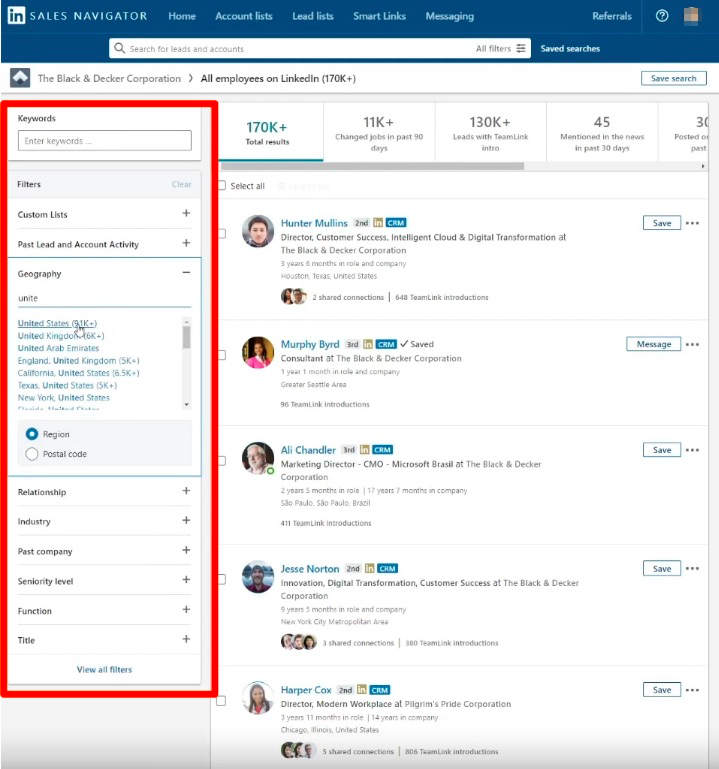Click the LinkedIn logo icon
The image size is (719, 769).
tap(16, 16)
